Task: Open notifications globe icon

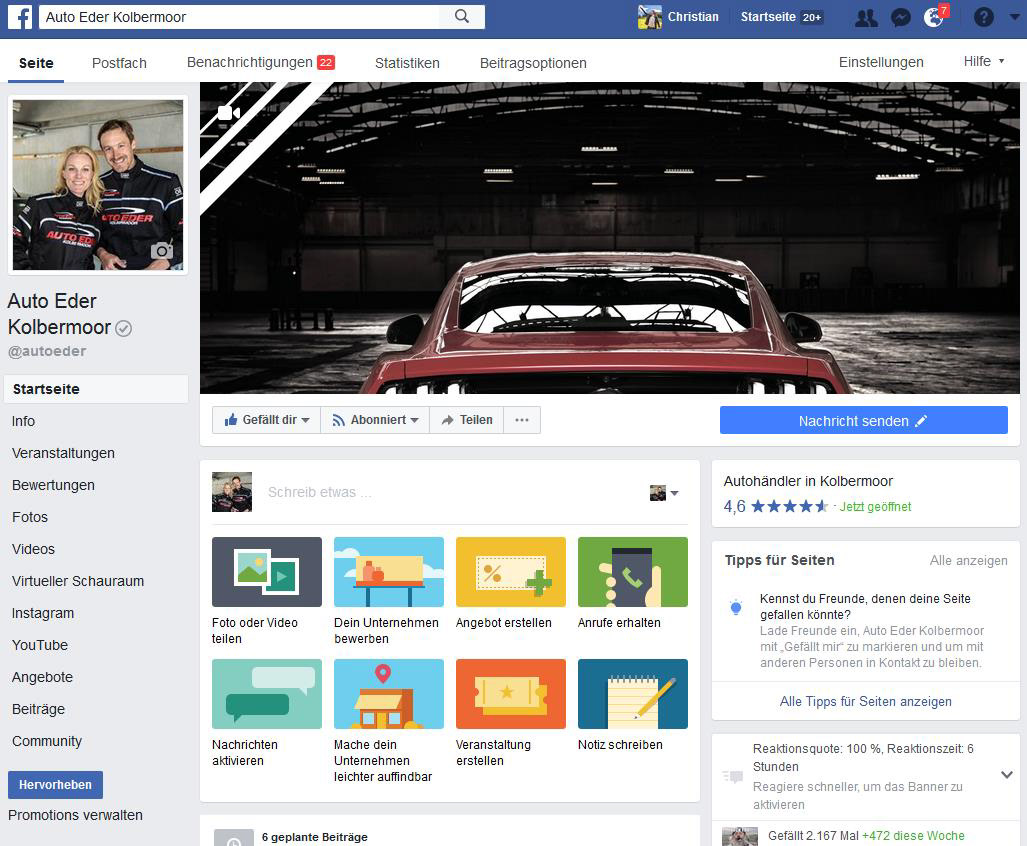Action: pos(934,17)
